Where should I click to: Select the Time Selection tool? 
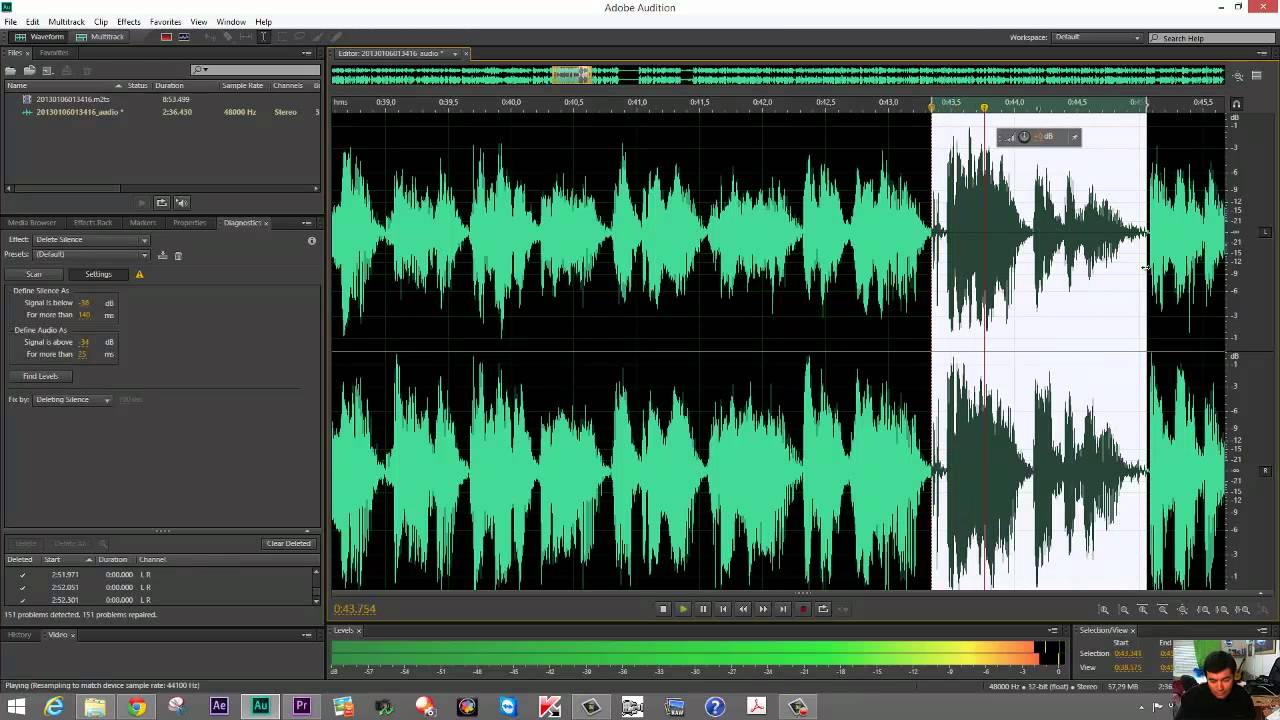pyautogui.click(x=263, y=37)
